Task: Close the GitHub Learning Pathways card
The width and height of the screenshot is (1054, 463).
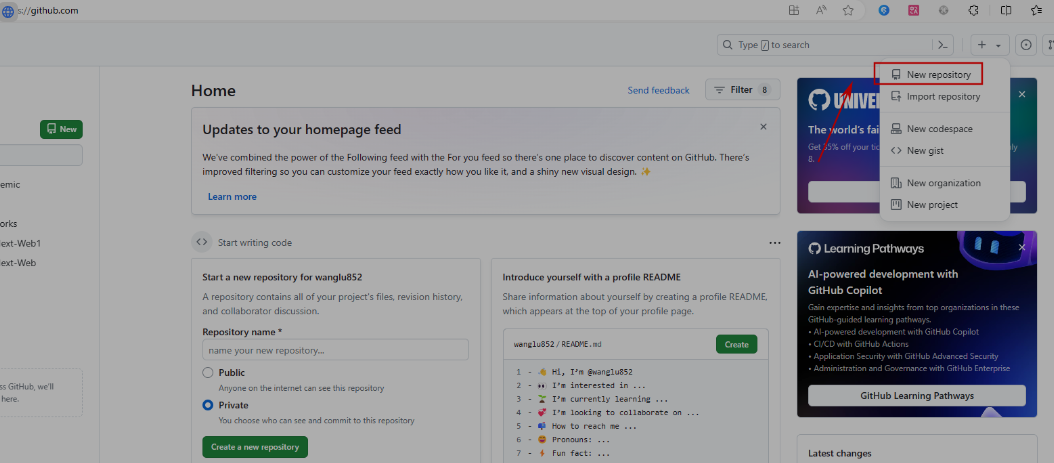Action: [x=1021, y=247]
